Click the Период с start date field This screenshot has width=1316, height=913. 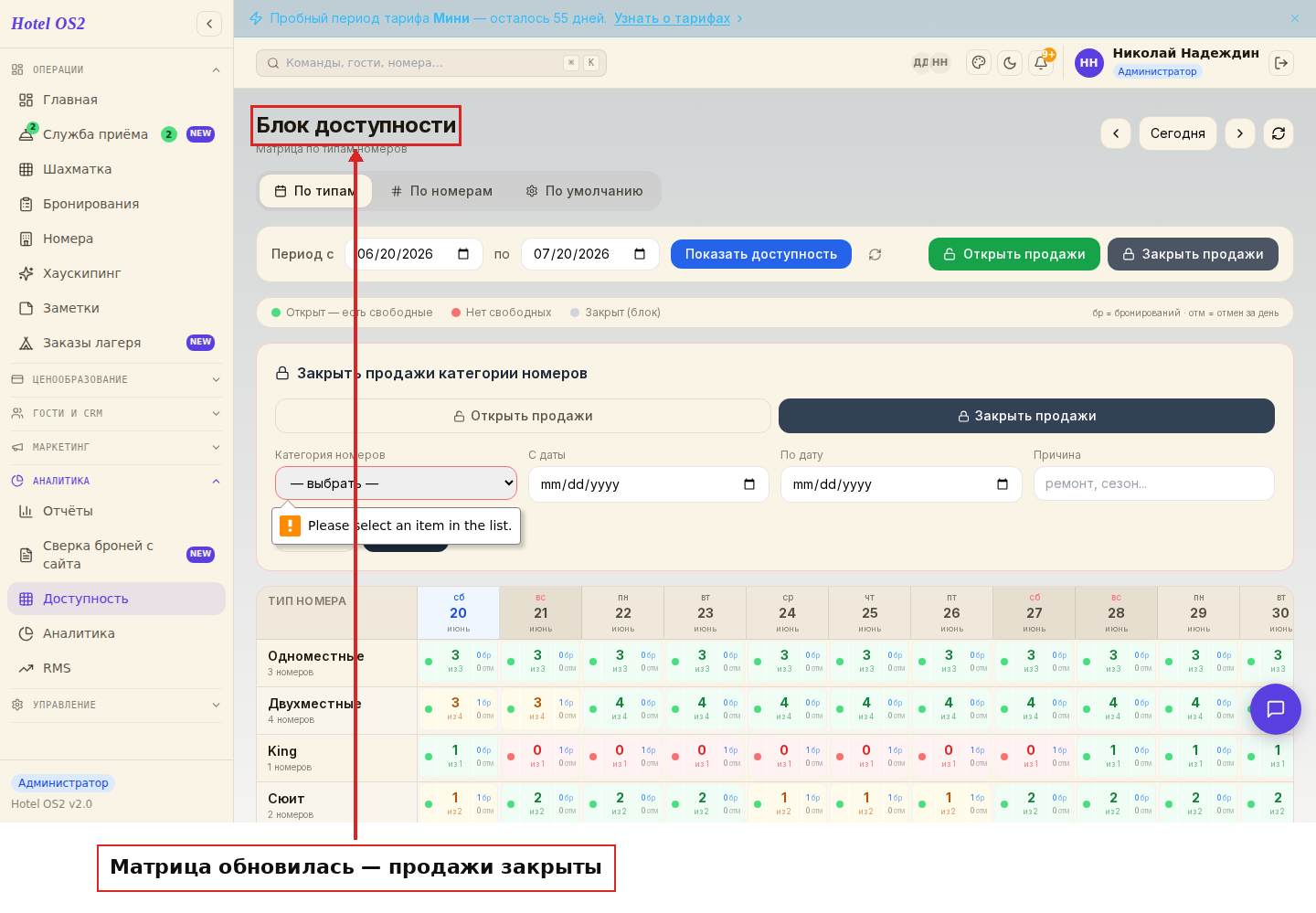(x=414, y=254)
